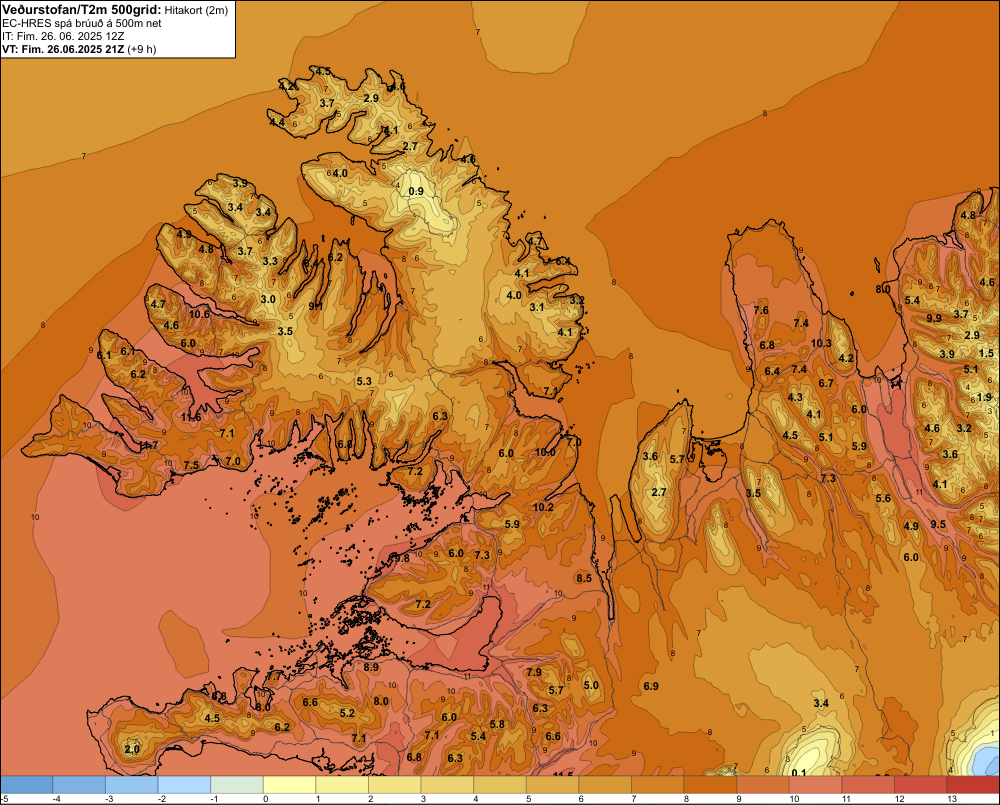
Task: Select the legend swatch between 3 and 4
Action: click(447, 784)
